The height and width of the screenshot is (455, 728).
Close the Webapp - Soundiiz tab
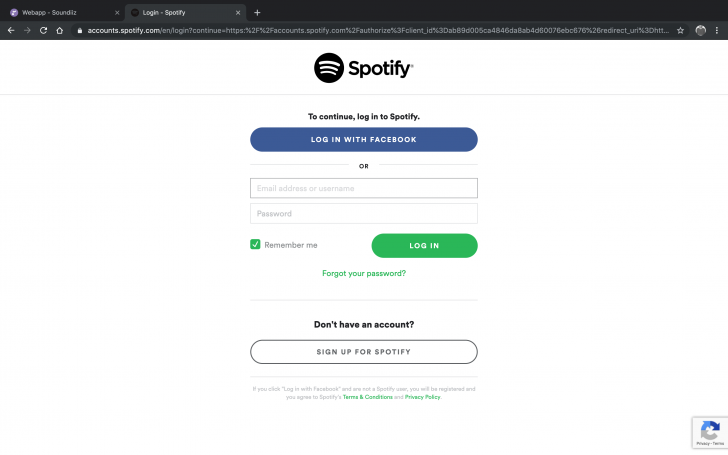117,13
